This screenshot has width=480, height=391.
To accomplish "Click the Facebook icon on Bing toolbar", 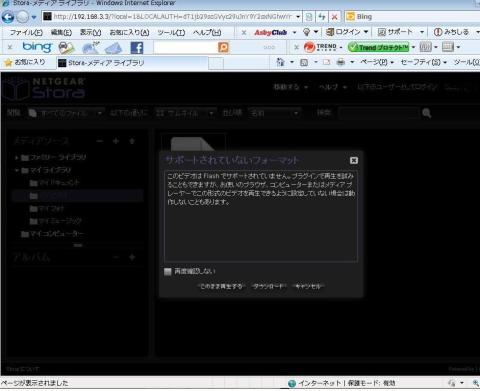I will [137, 48].
